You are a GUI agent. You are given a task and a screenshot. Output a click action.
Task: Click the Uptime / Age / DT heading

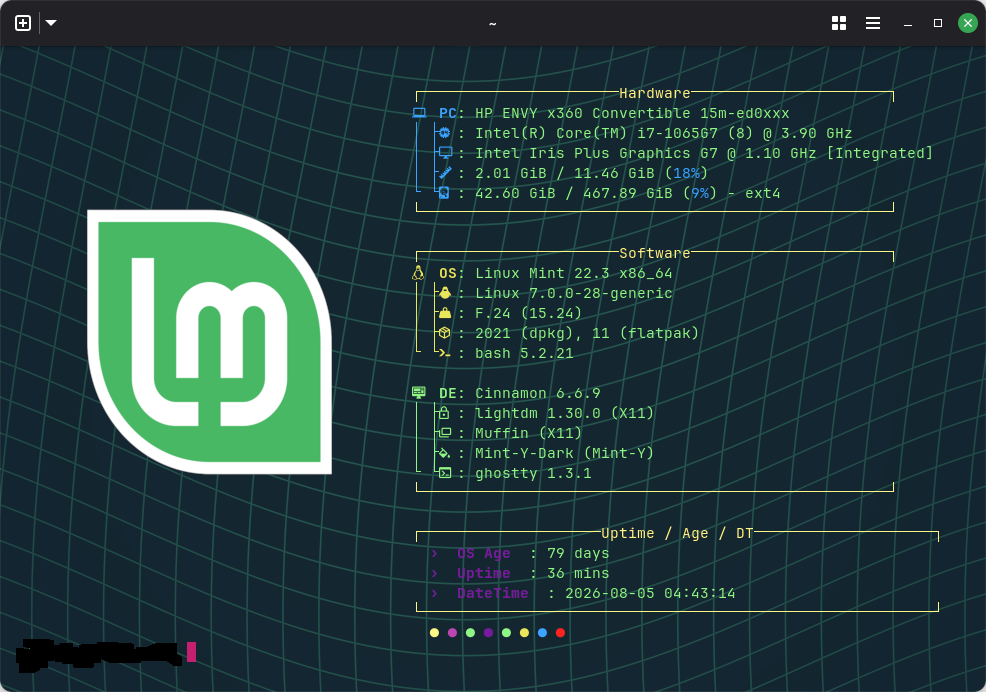(677, 533)
